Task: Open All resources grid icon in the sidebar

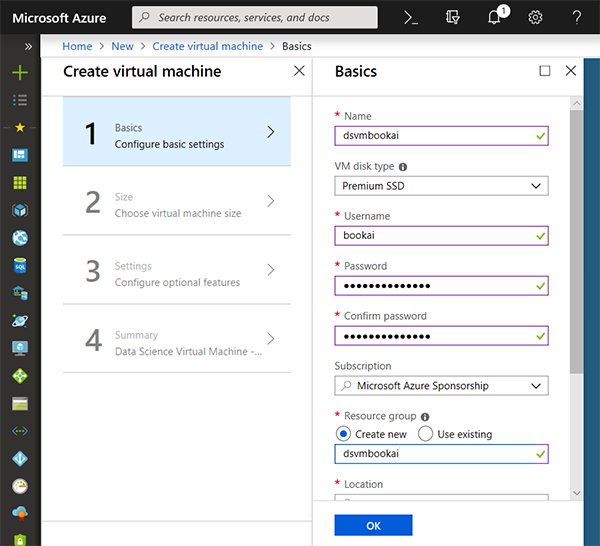Action: point(20,183)
